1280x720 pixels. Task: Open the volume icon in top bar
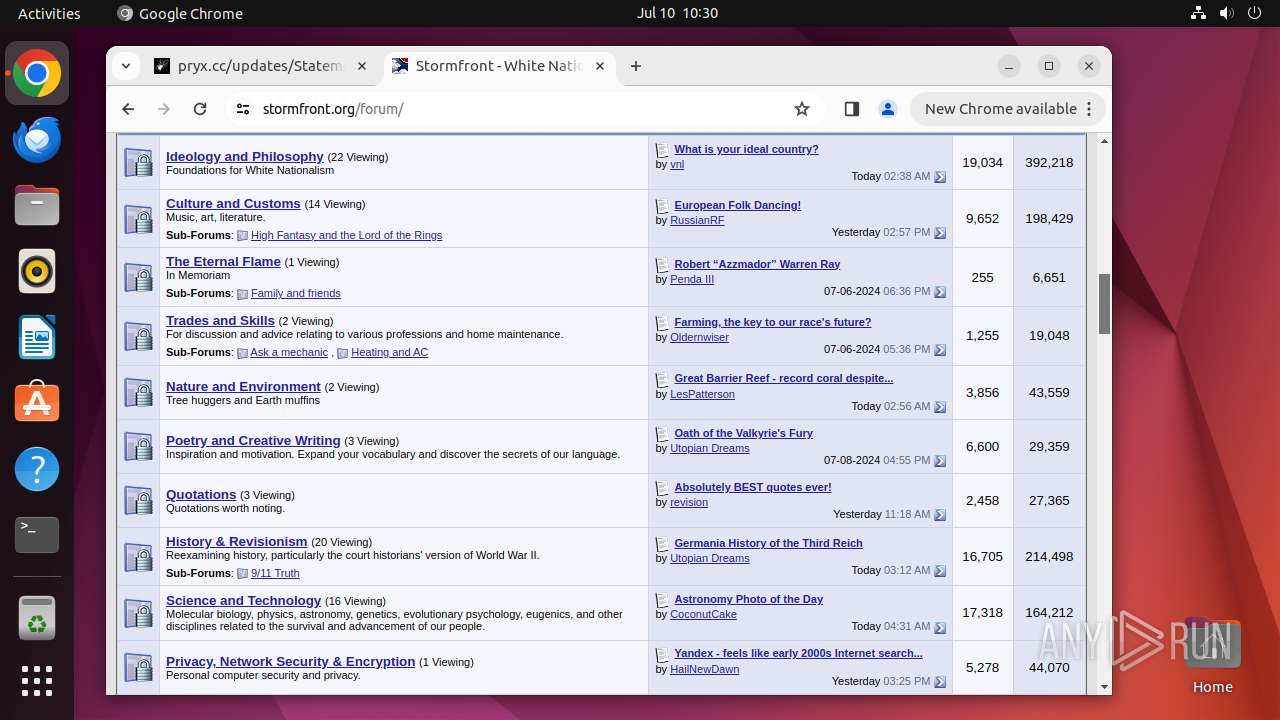(x=1226, y=13)
